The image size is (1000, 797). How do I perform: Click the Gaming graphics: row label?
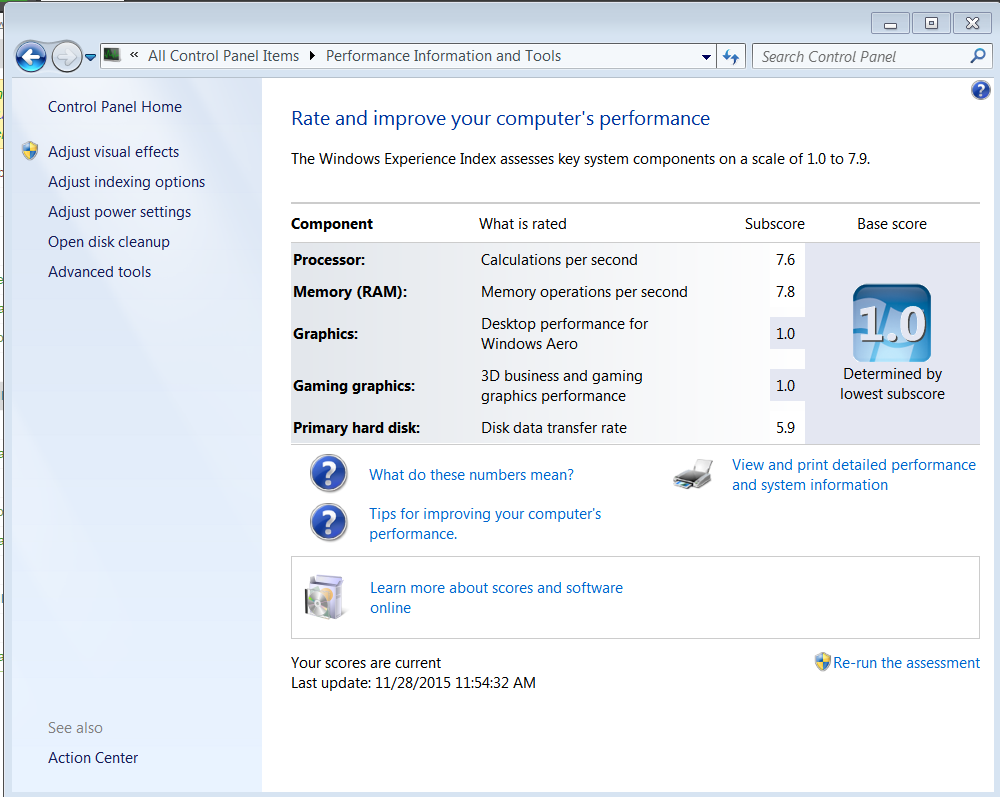354,386
